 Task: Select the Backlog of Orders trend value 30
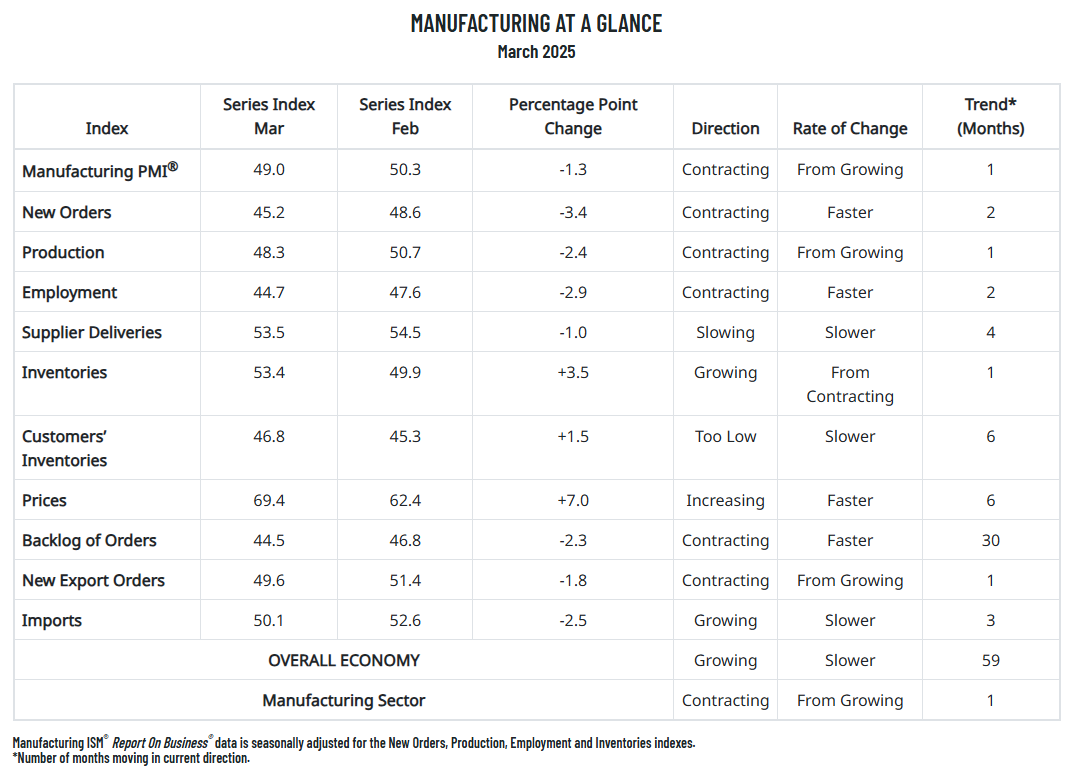click(x=990, y=541)
